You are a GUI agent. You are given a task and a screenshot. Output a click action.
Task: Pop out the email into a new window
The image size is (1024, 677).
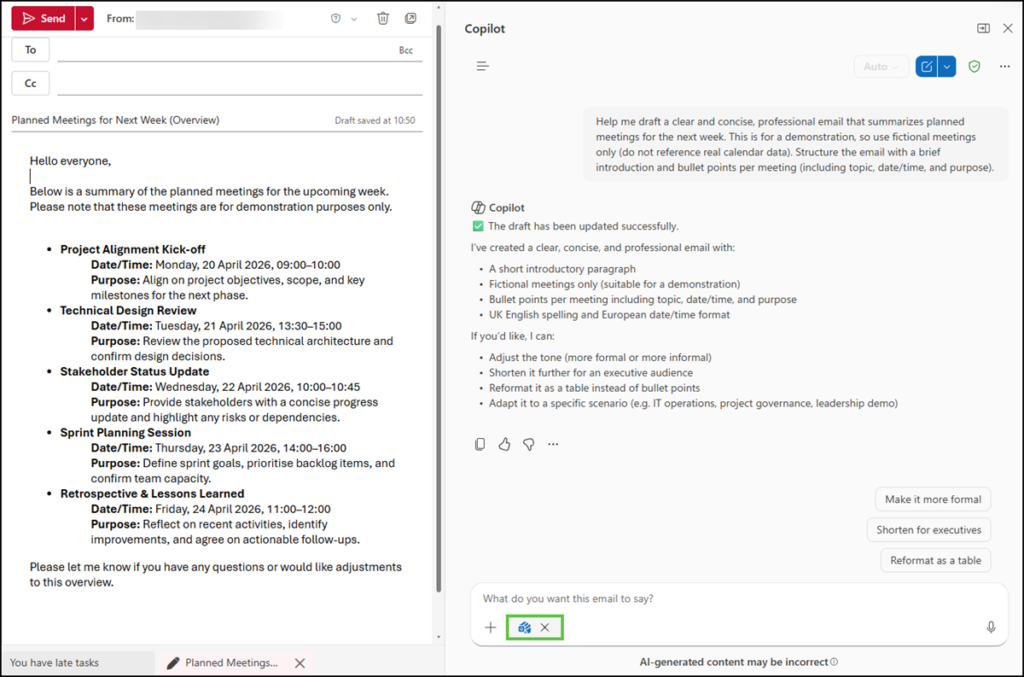(410, 17)
